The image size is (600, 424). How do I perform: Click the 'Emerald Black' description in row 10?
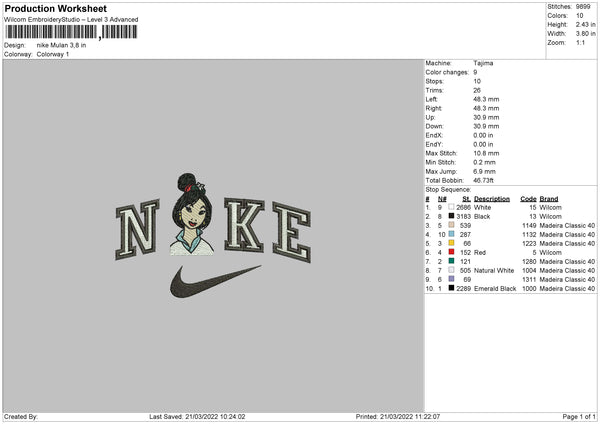495,289
